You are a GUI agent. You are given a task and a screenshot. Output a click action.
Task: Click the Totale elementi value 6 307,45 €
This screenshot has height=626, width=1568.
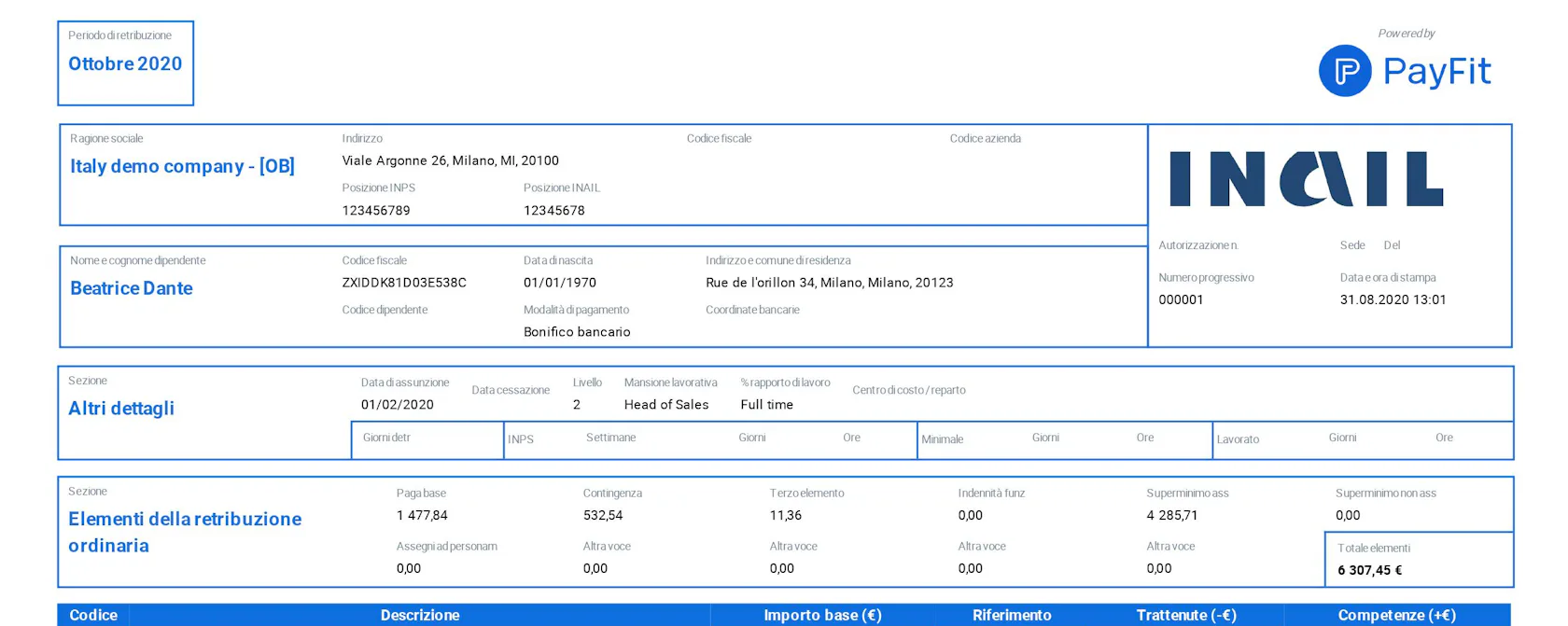click(x=1369, y=570)
